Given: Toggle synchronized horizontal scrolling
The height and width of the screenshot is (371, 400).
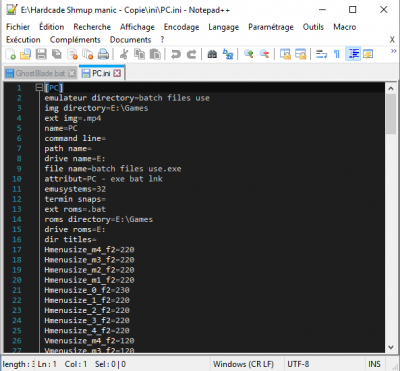Looking at the screenshot, I should tap(301, 54).
